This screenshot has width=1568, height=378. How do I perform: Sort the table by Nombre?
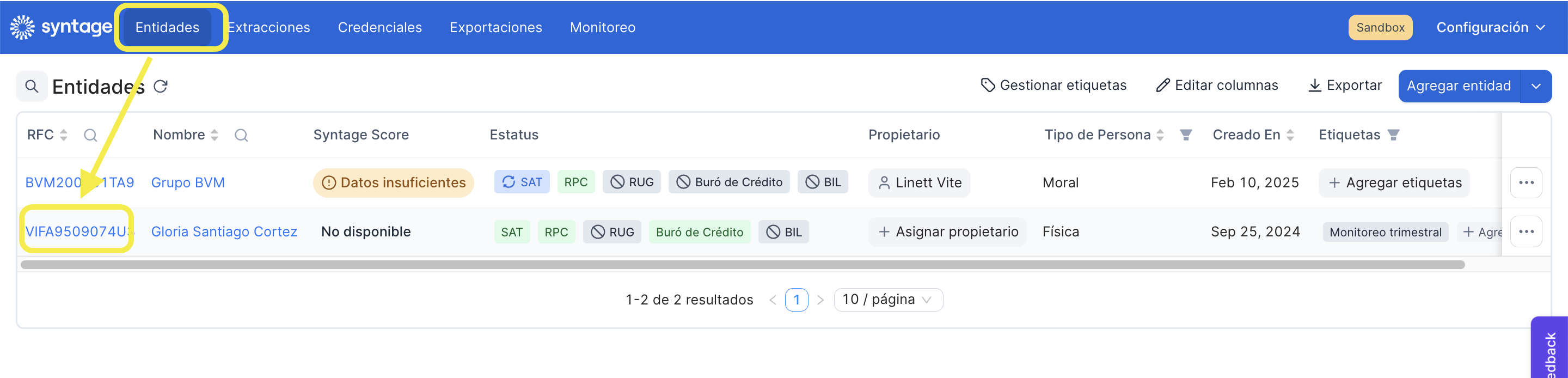(215, 135)
